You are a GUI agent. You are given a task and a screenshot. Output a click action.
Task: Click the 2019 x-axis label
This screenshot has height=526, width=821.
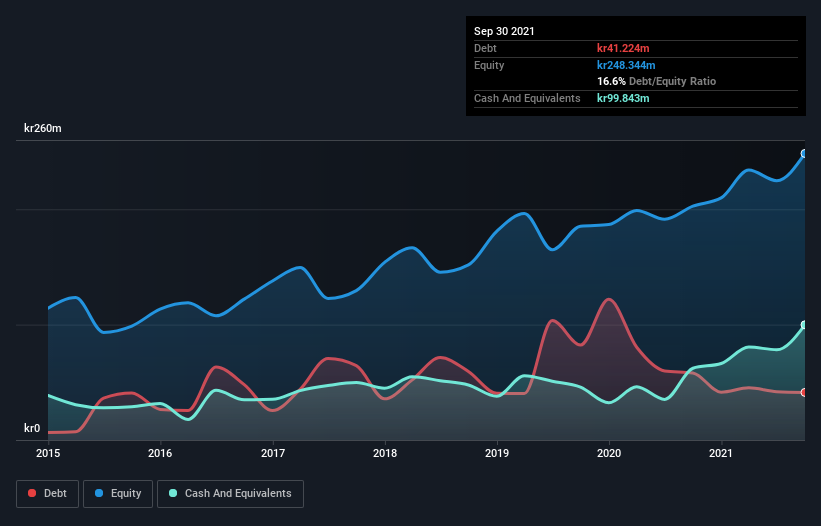click(497, 453)
